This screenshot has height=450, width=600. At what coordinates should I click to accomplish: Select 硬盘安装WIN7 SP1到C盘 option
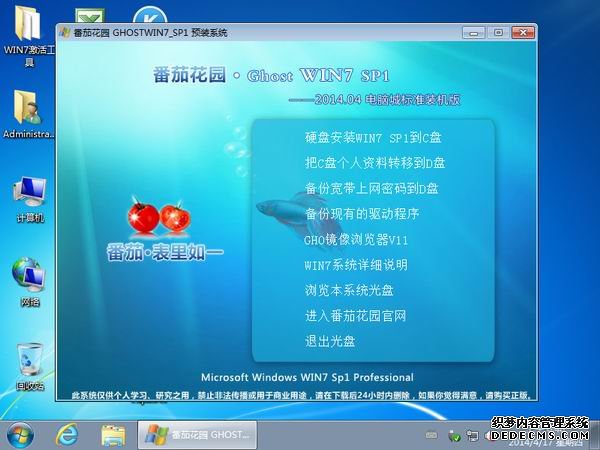click(373, 138)
